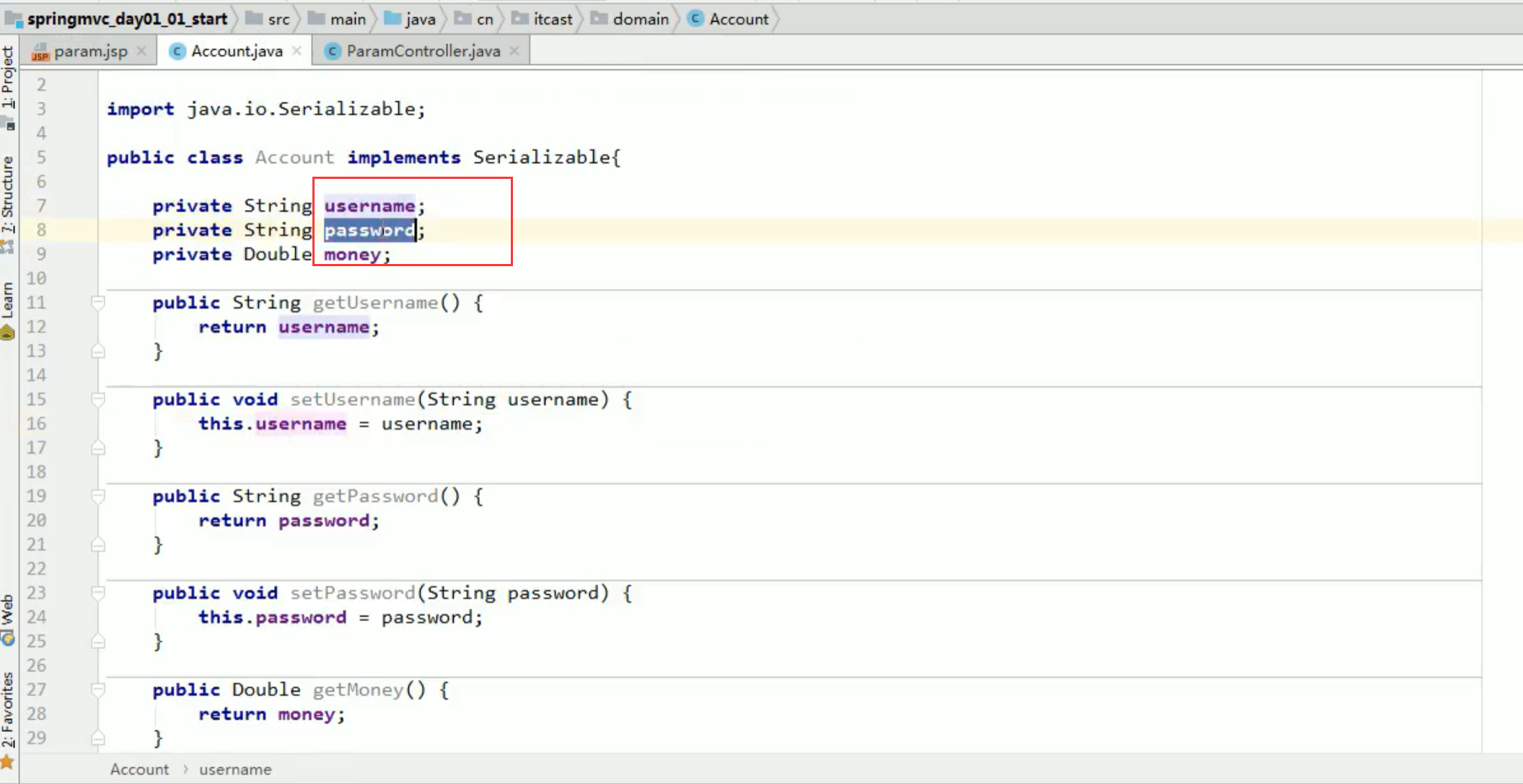Fold the setPassword method body

tap(98, 593)
